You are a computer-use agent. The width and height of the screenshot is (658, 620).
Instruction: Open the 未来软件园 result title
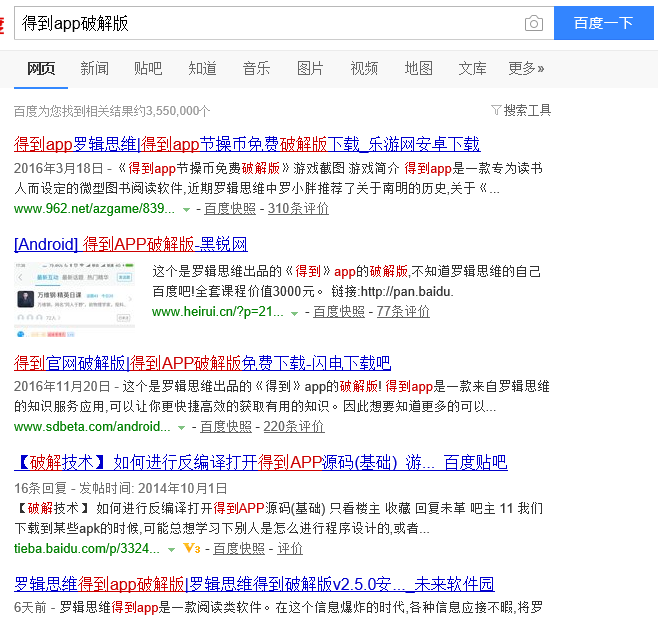[254, 584]
